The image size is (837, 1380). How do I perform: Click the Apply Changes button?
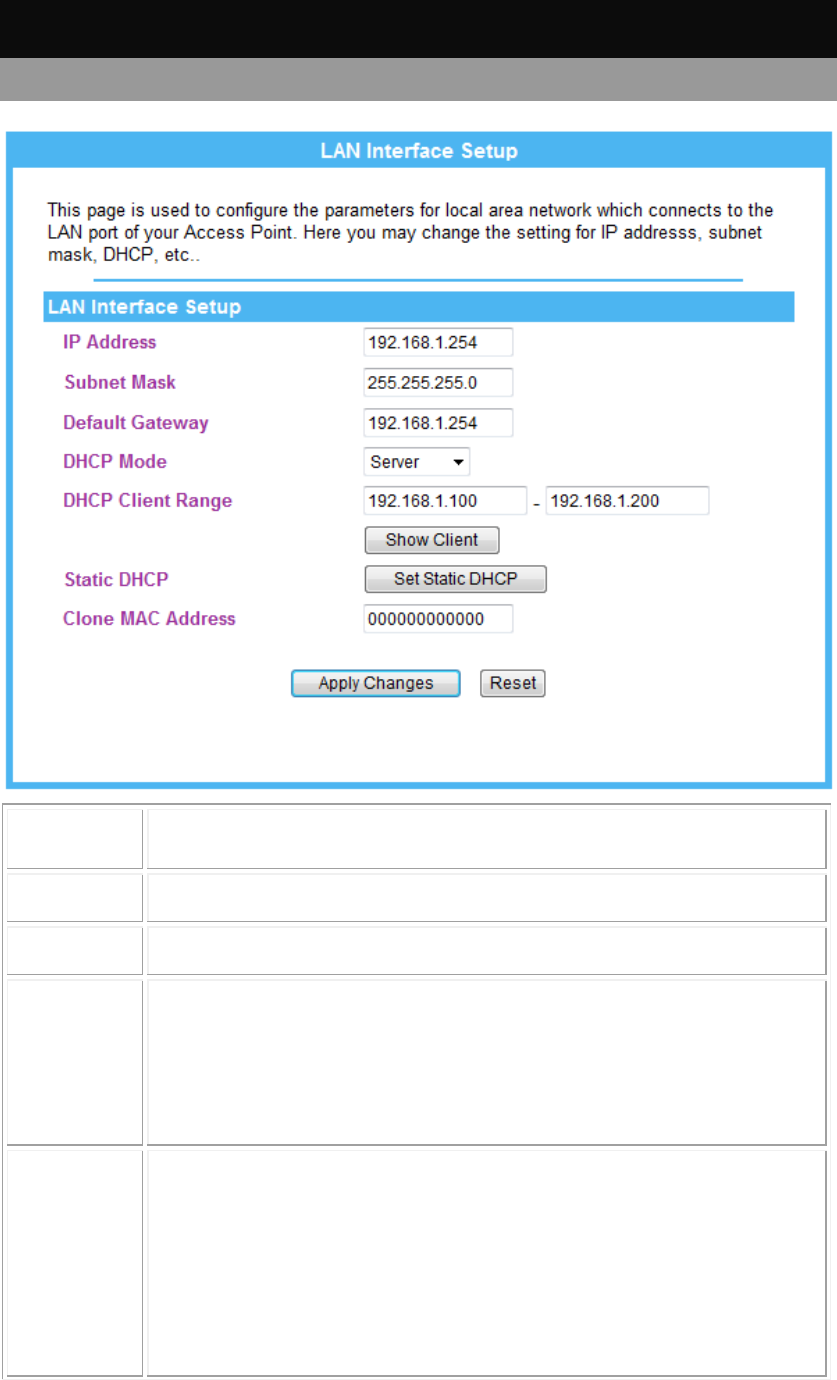pos(376,684)
